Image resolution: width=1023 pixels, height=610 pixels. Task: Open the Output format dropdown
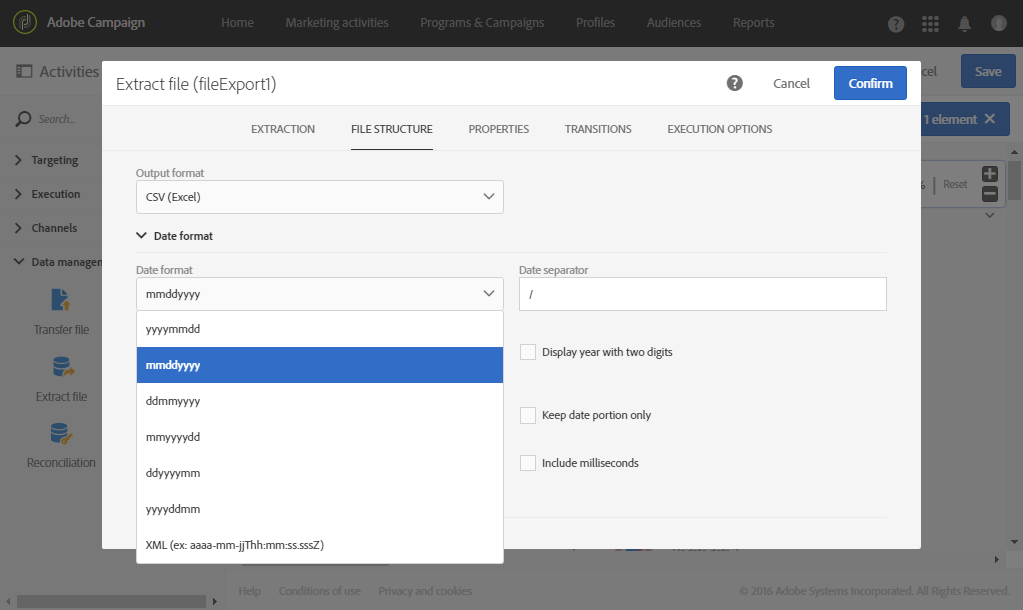320,197
